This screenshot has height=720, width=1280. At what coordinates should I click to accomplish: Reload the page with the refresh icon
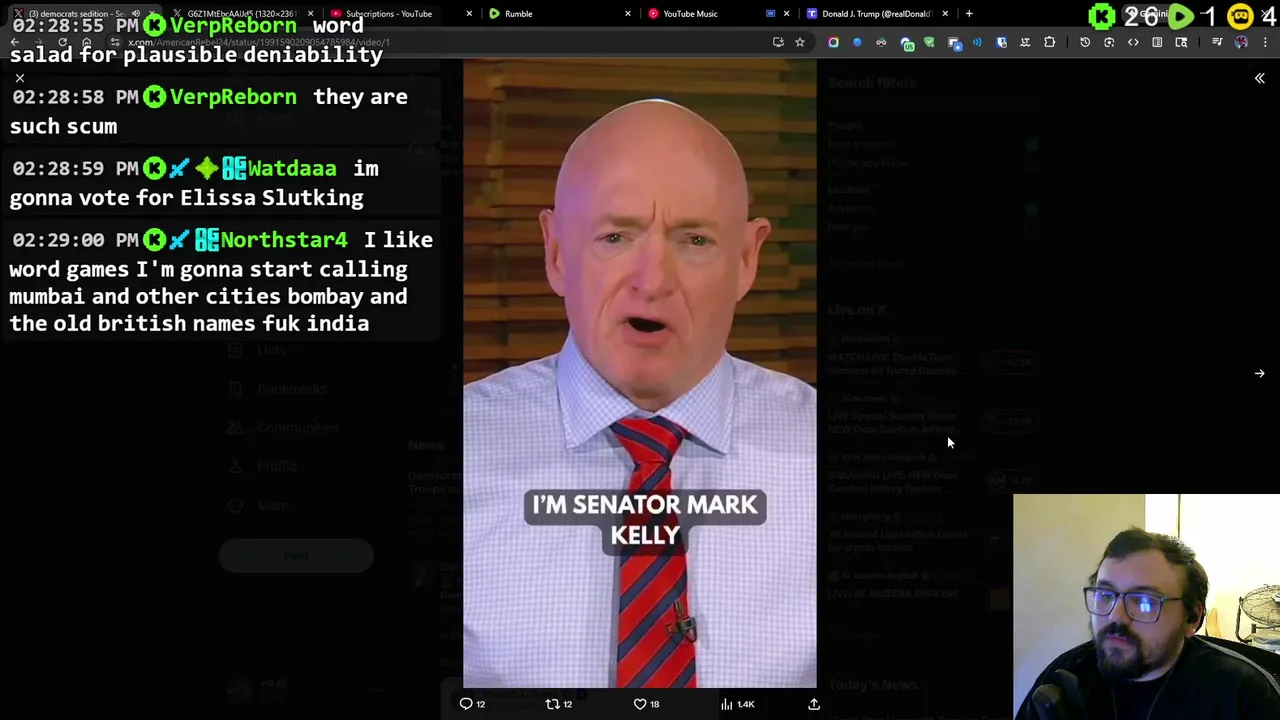pyautogui.click(x=62, y=42)
